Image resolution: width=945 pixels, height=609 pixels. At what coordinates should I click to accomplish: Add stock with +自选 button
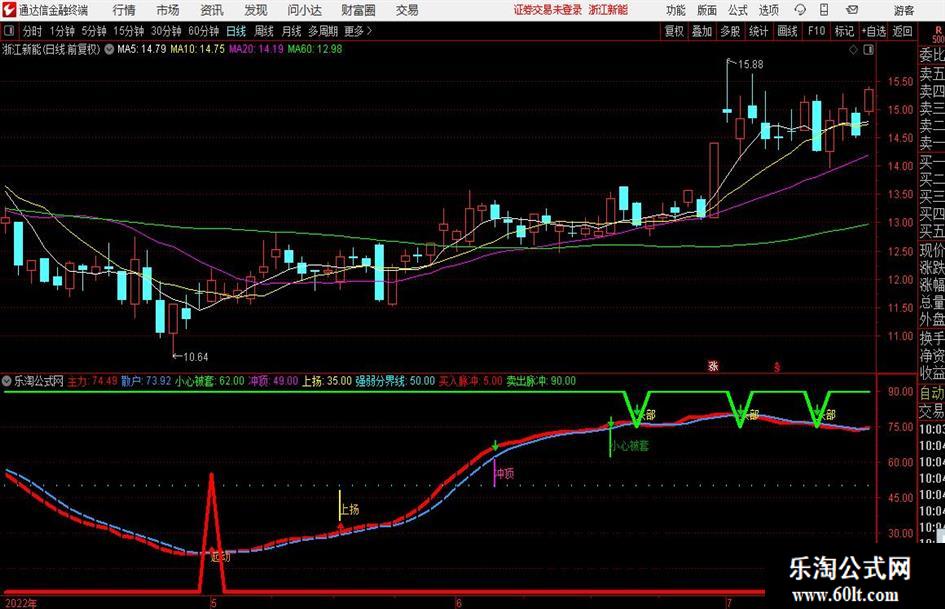point(874,31)
